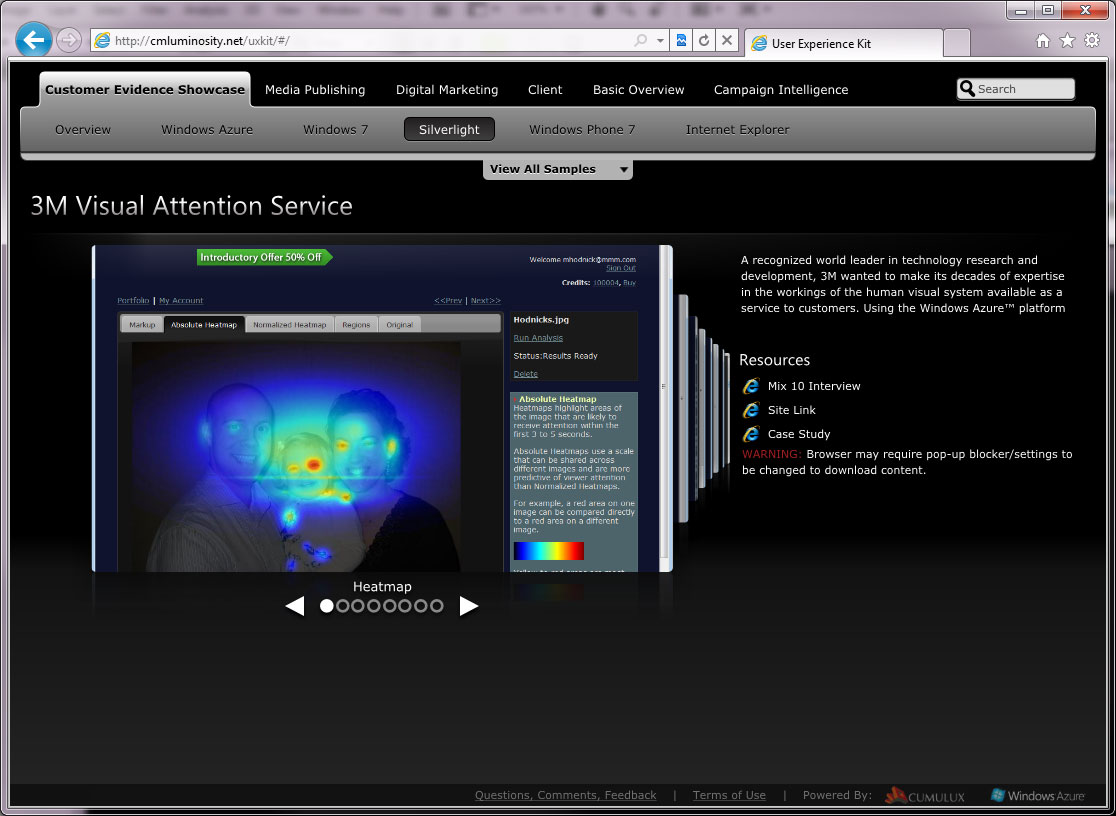Click the Absolute Heatmap tab in screenshot
1116x816 pixels.
204,325
